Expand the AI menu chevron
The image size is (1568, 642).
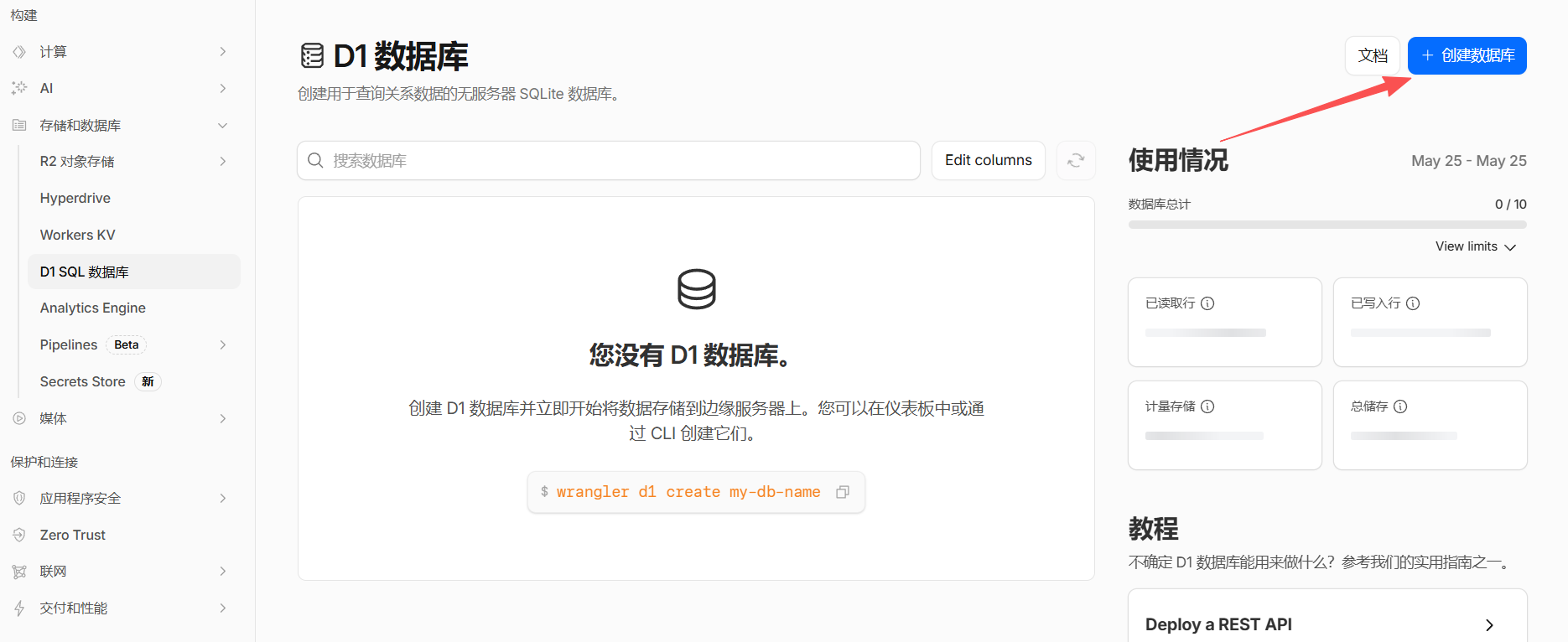coord(223,88)
